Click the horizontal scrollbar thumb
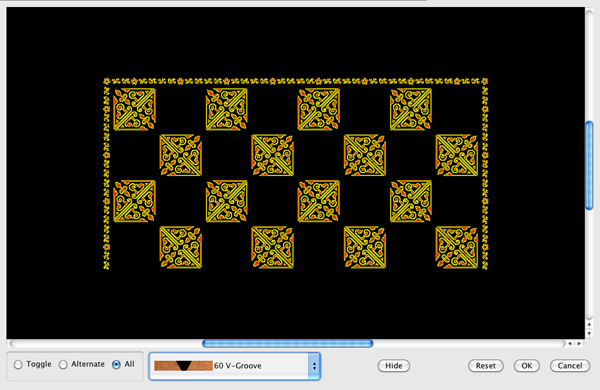 point(287,343)
